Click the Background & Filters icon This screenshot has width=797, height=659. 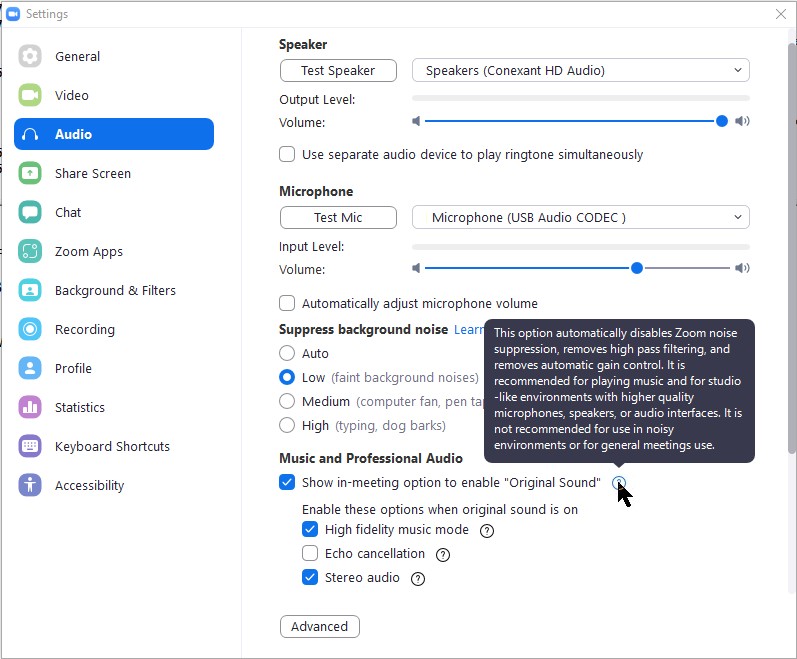[x=30, y=290]
